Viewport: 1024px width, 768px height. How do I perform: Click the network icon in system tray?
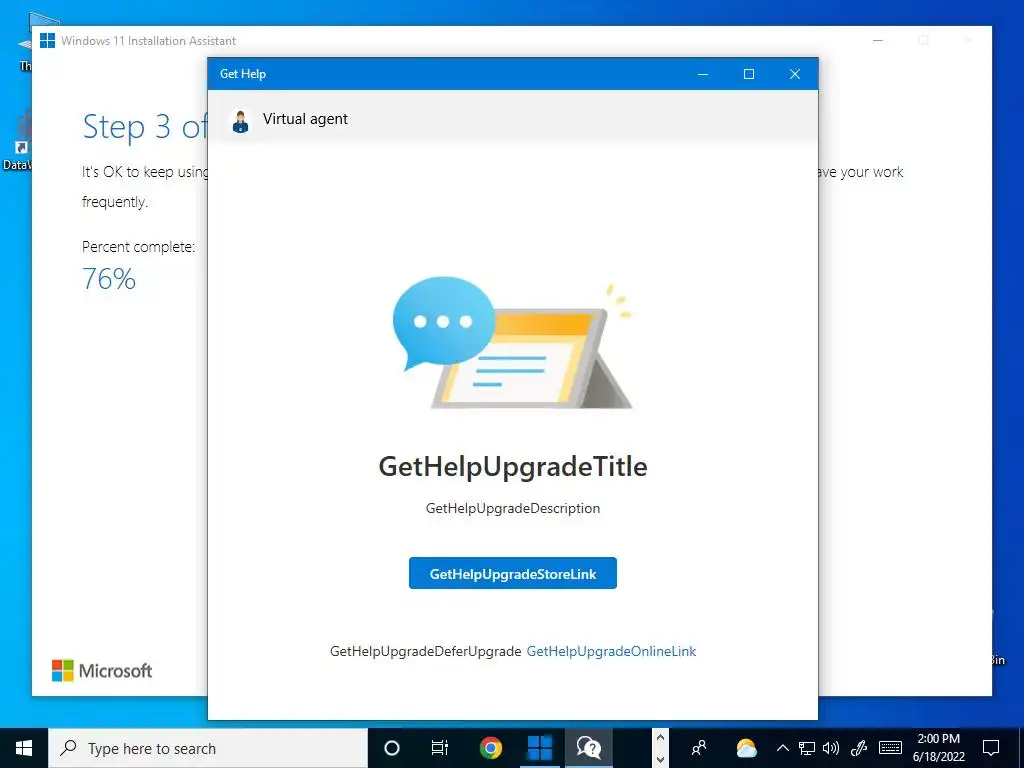[807, 748]
